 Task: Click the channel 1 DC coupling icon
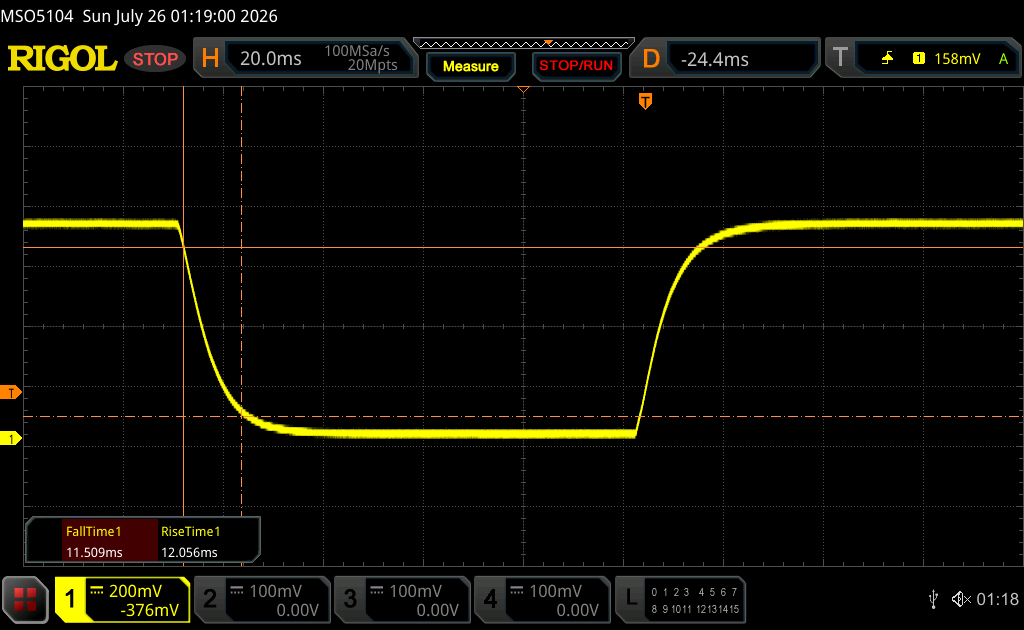[x=97, y=591]
